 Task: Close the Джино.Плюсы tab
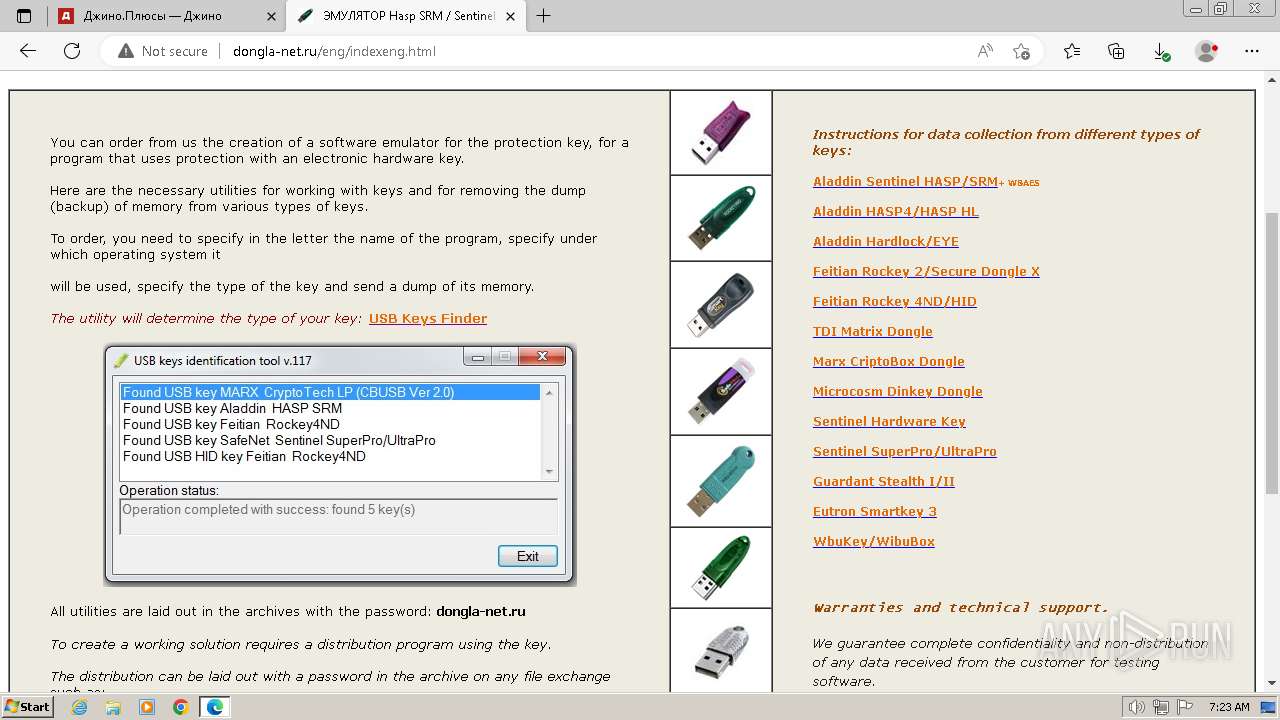pyautogui.click(x=270, y=16)
